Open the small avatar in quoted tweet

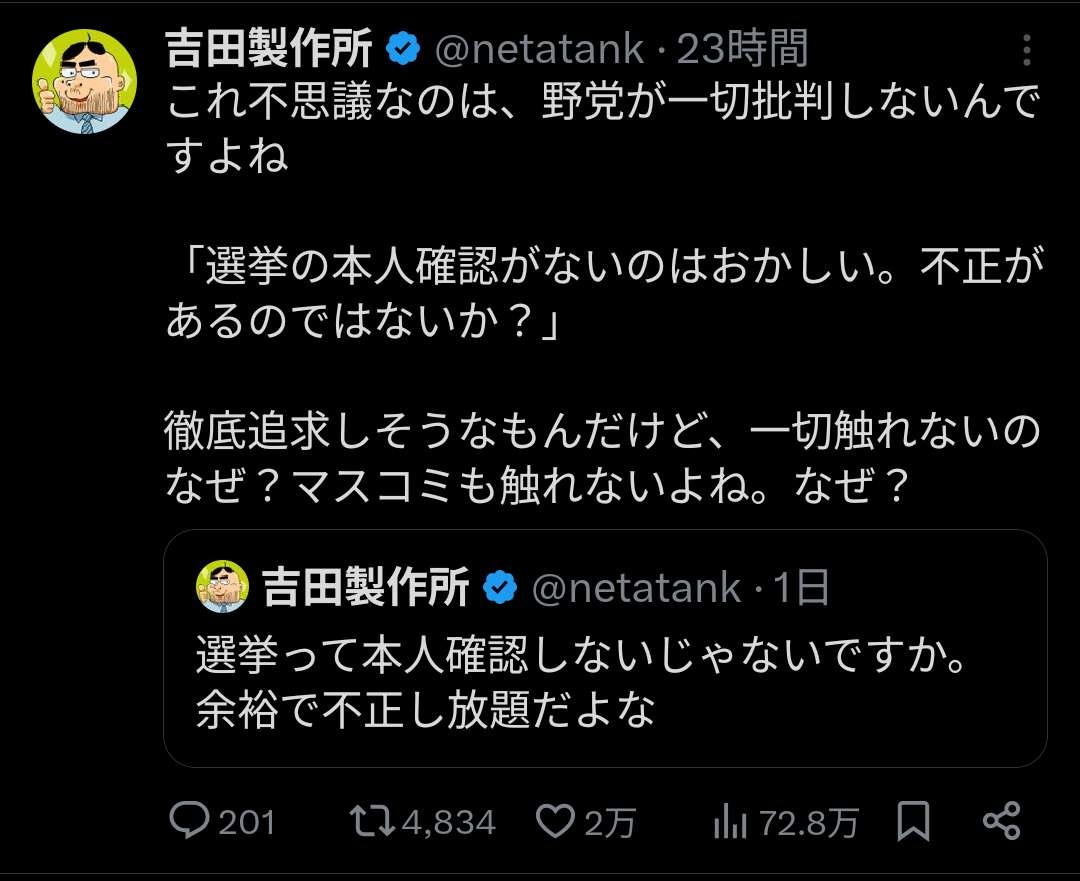click(x=223, y=587)
